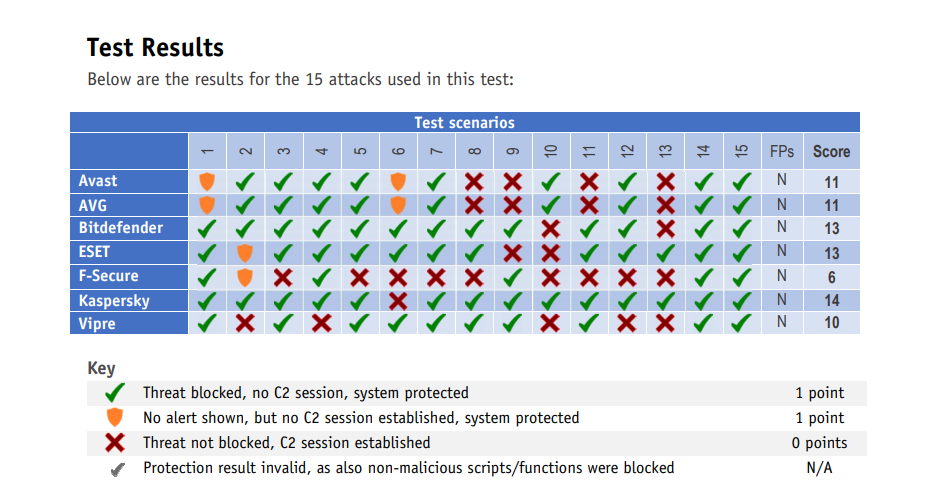Click the orange shield icon in the Key
934x493 pixels.
[114, 417]
